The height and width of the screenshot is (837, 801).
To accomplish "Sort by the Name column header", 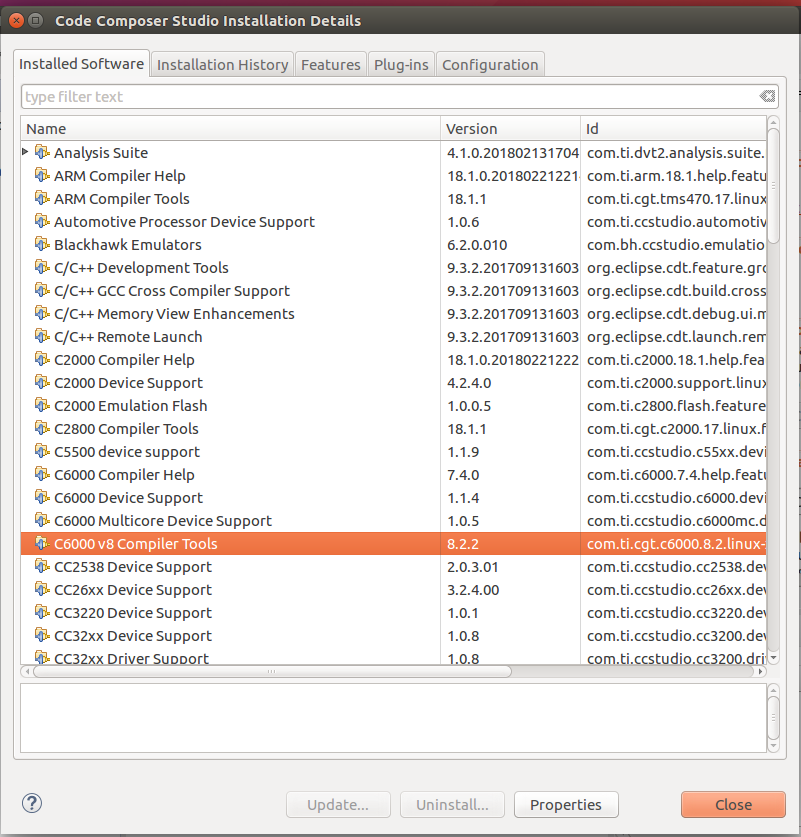I will coord(231,129).
